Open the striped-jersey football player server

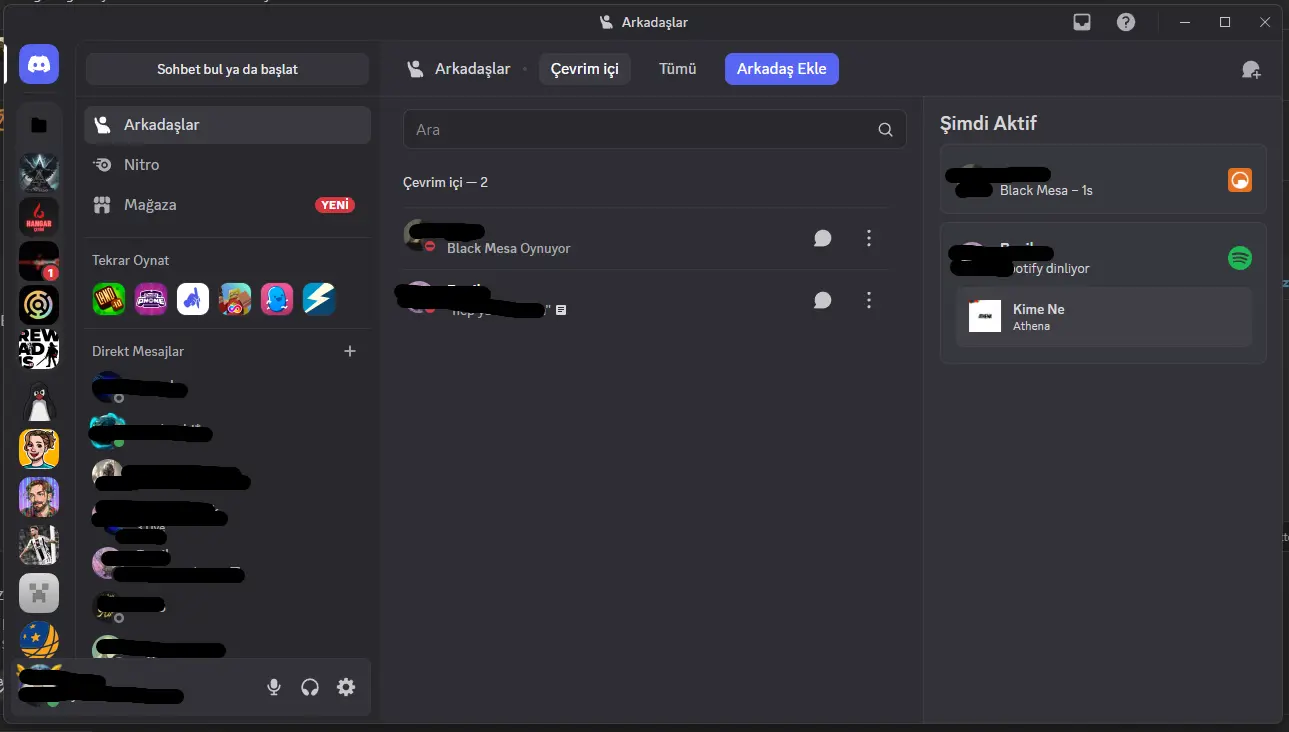(x=39, y=545)
